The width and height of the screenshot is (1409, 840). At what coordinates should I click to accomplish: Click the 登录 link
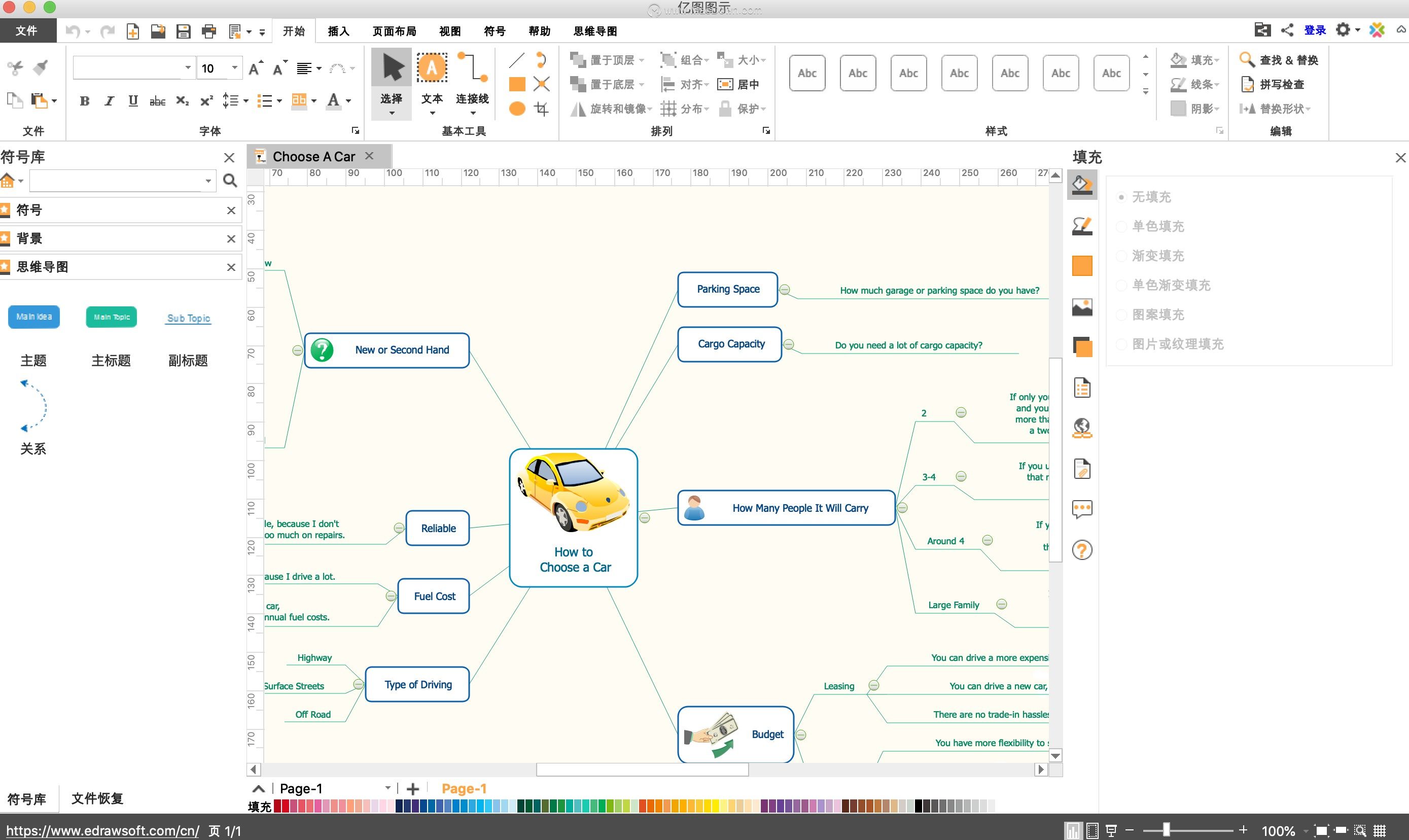[x=1315, y=30]
